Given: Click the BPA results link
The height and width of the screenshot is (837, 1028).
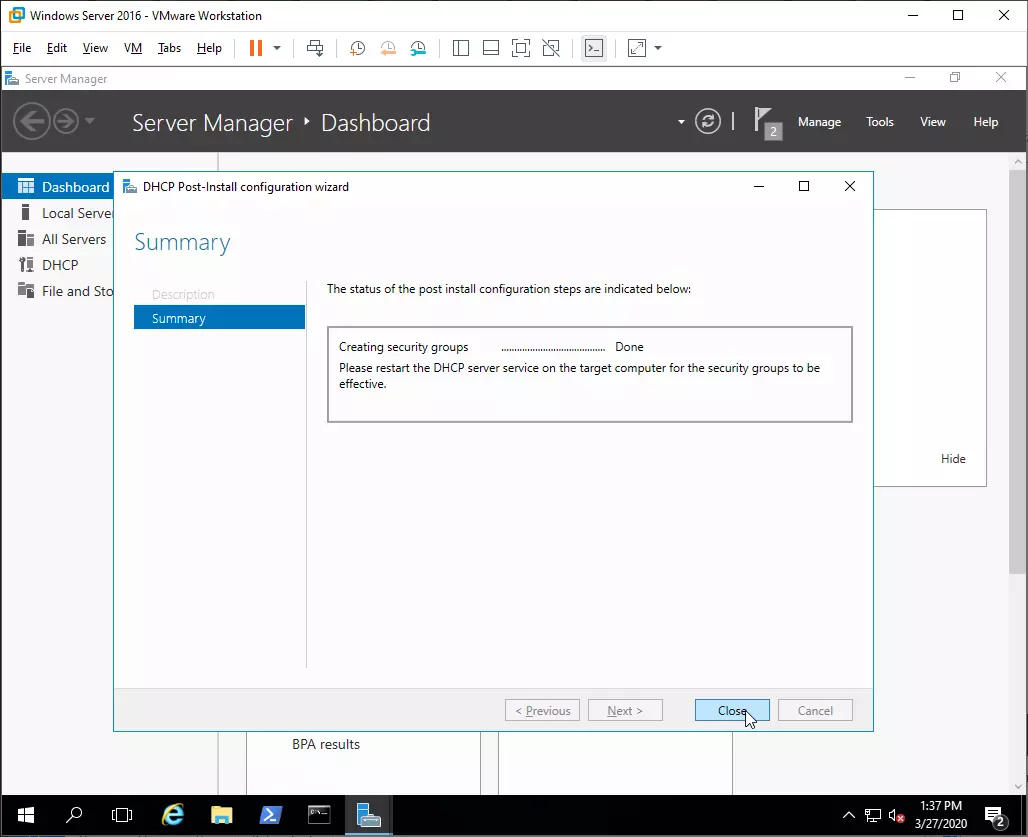Looking at the screenshot, I should pos(326,745).
